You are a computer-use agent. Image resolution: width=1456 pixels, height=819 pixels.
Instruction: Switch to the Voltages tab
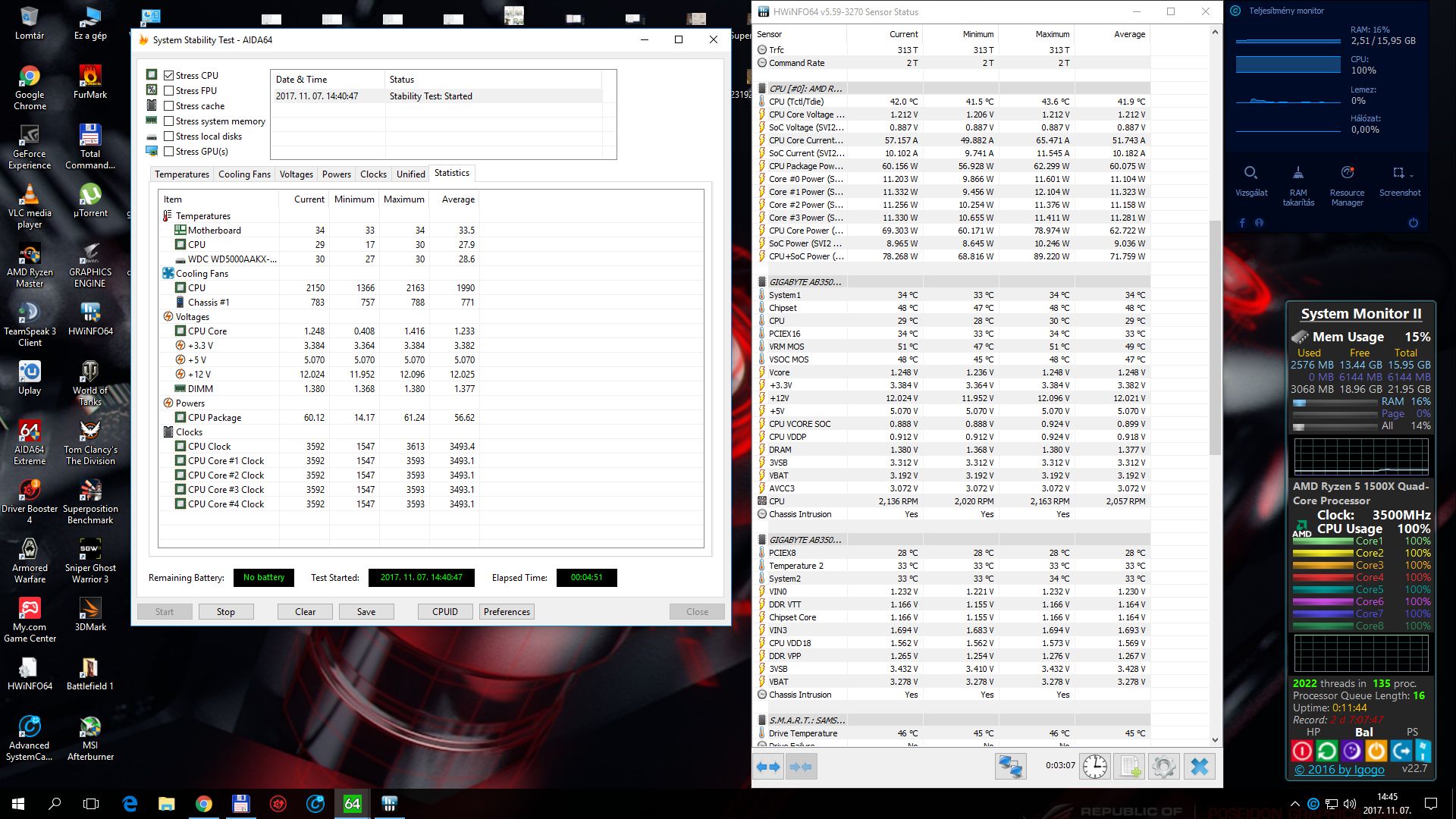click(296, 174)
